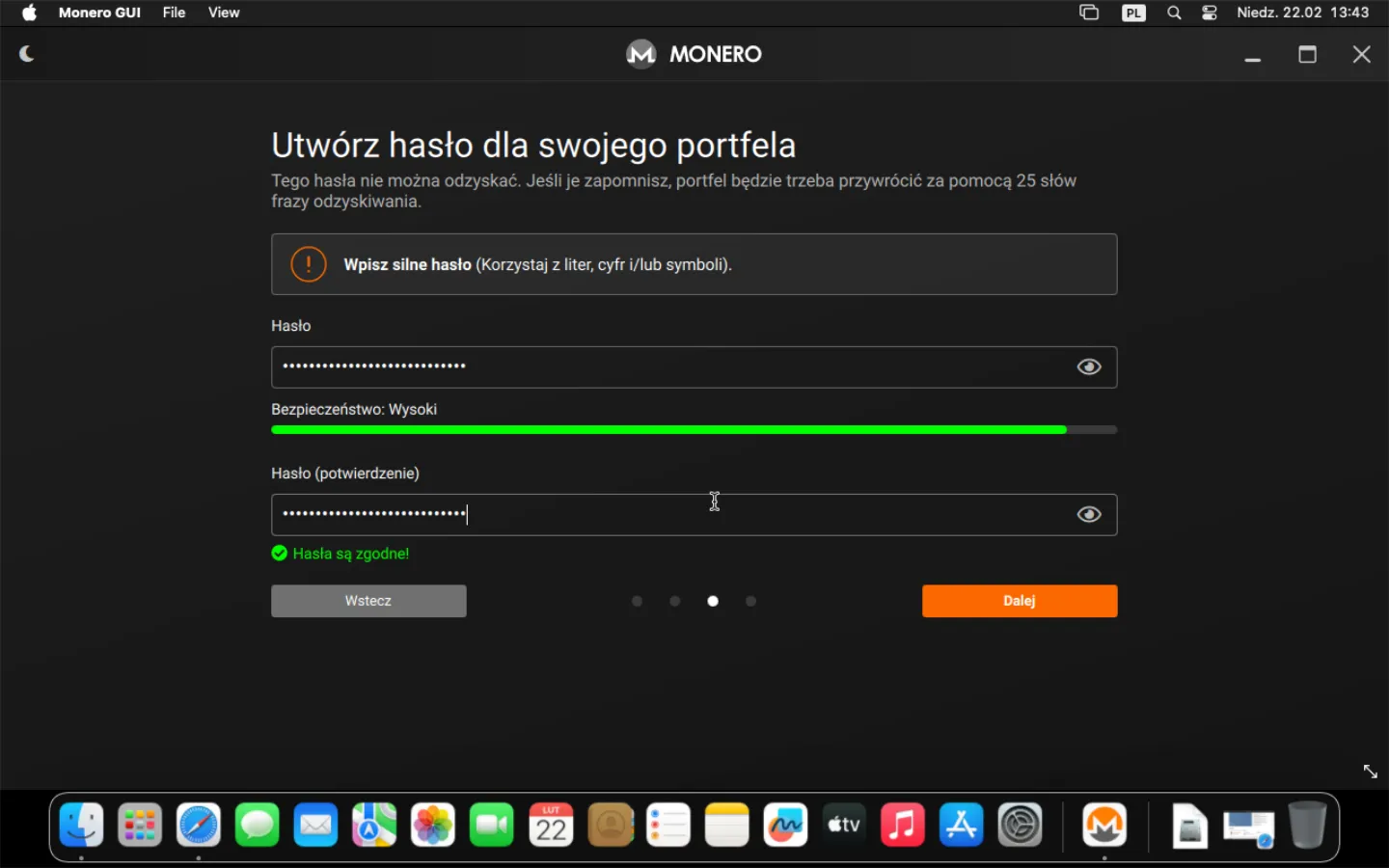The image size is (1389, 868).
Task: Click the Hasło password input field
Action: click(694, 366)
